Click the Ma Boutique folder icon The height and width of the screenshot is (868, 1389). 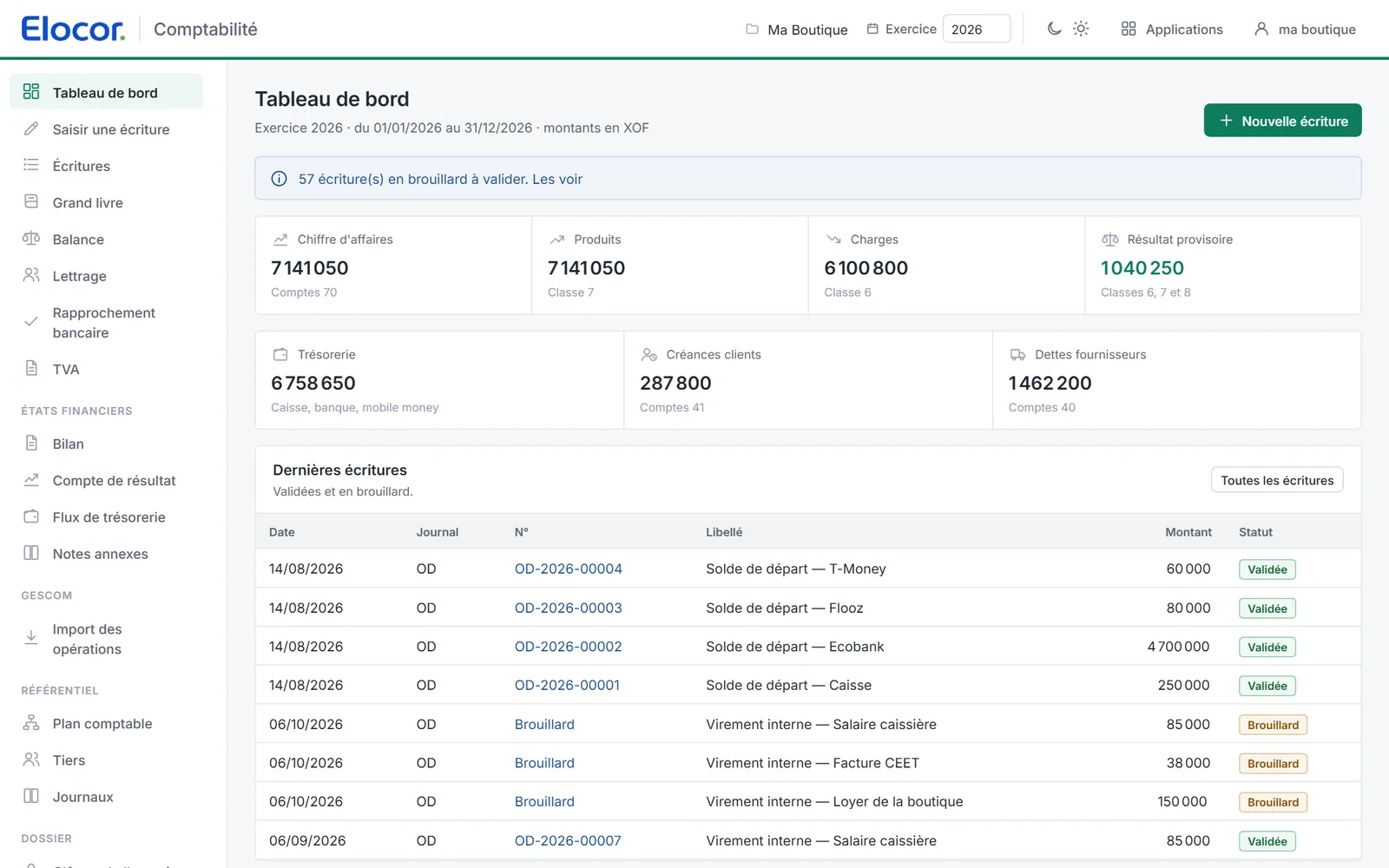[x=752, y=29]
